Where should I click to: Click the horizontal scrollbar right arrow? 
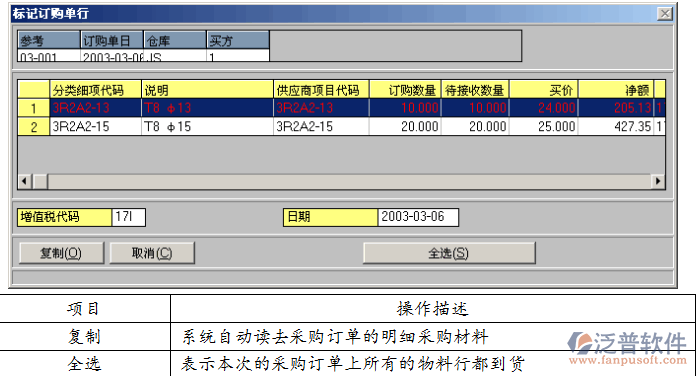pyautogui.click(x=658, y=181)
